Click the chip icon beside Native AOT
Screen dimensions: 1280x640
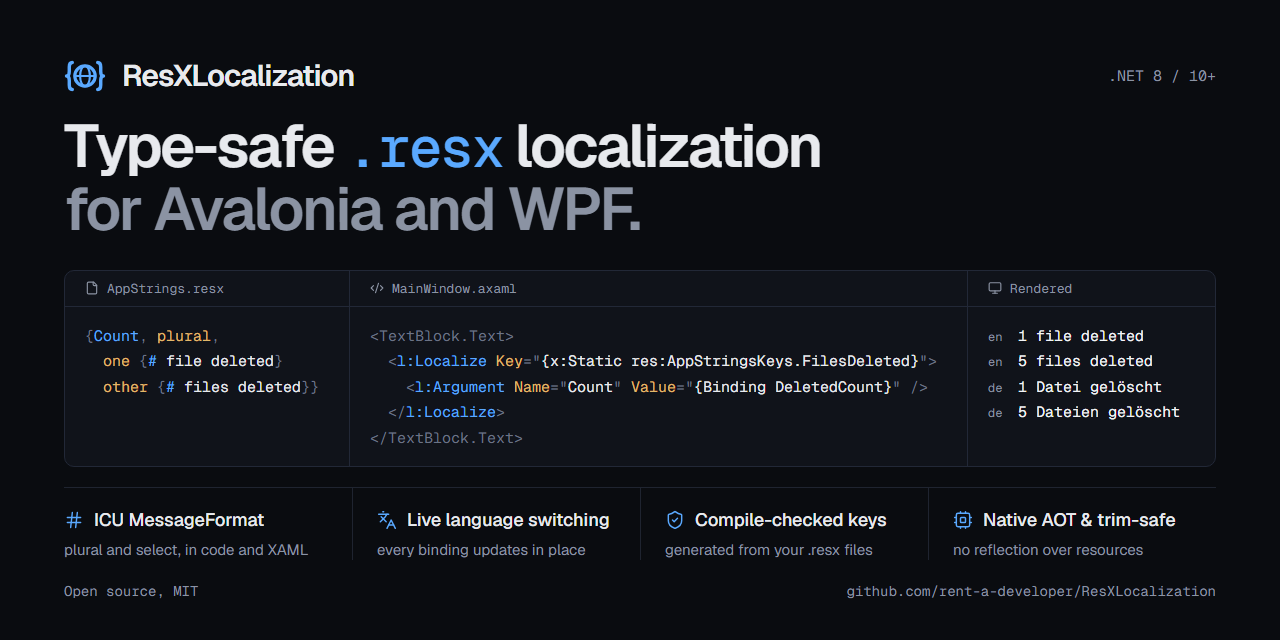[x=963, y=520]
